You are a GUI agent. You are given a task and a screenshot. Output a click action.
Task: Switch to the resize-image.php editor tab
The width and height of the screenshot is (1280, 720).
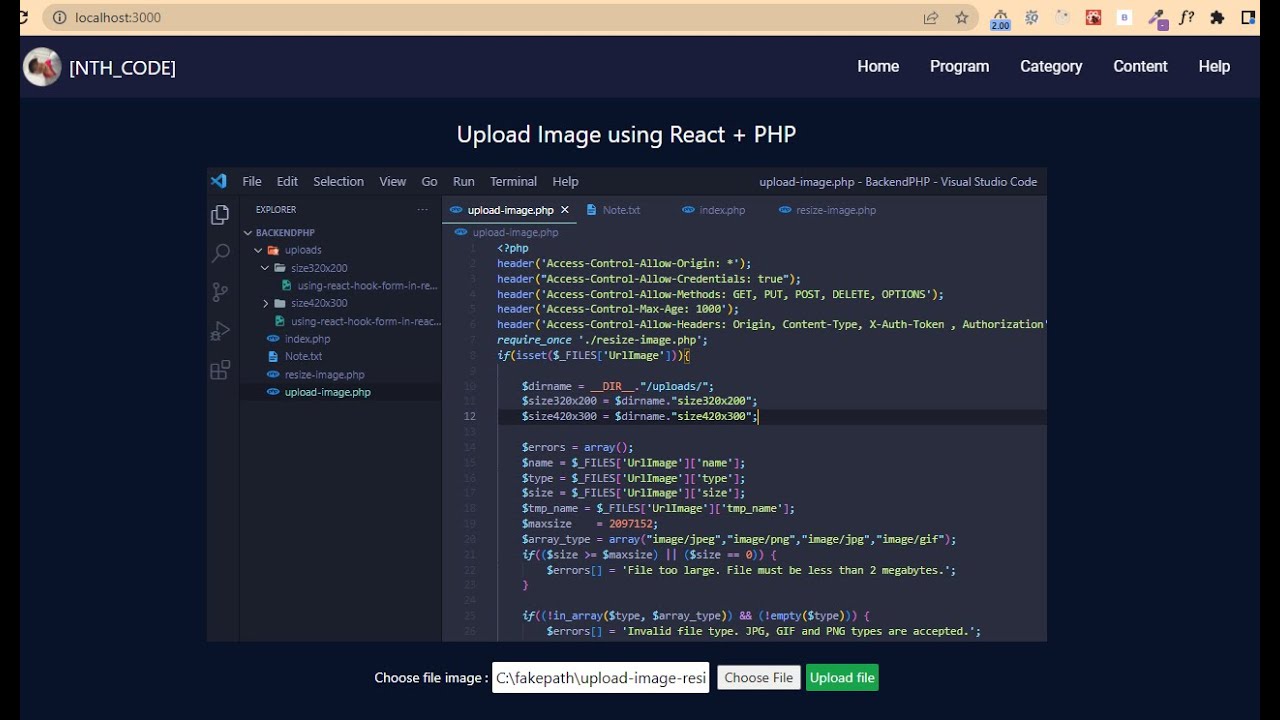pyautogui.click(x=827, y=210)
